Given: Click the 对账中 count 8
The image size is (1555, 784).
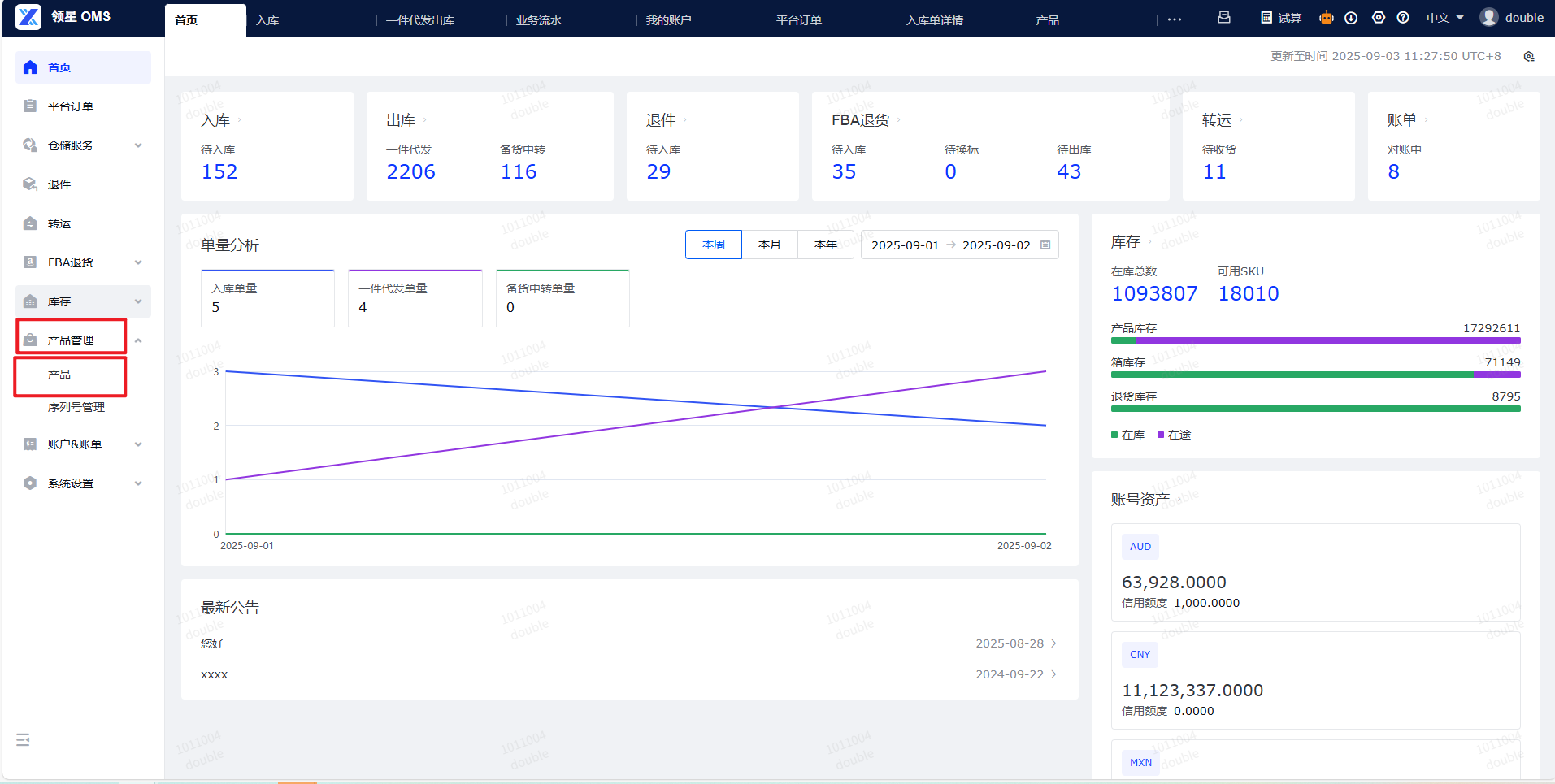Looking at the screenshot, I should click(x=1394, y=172).
